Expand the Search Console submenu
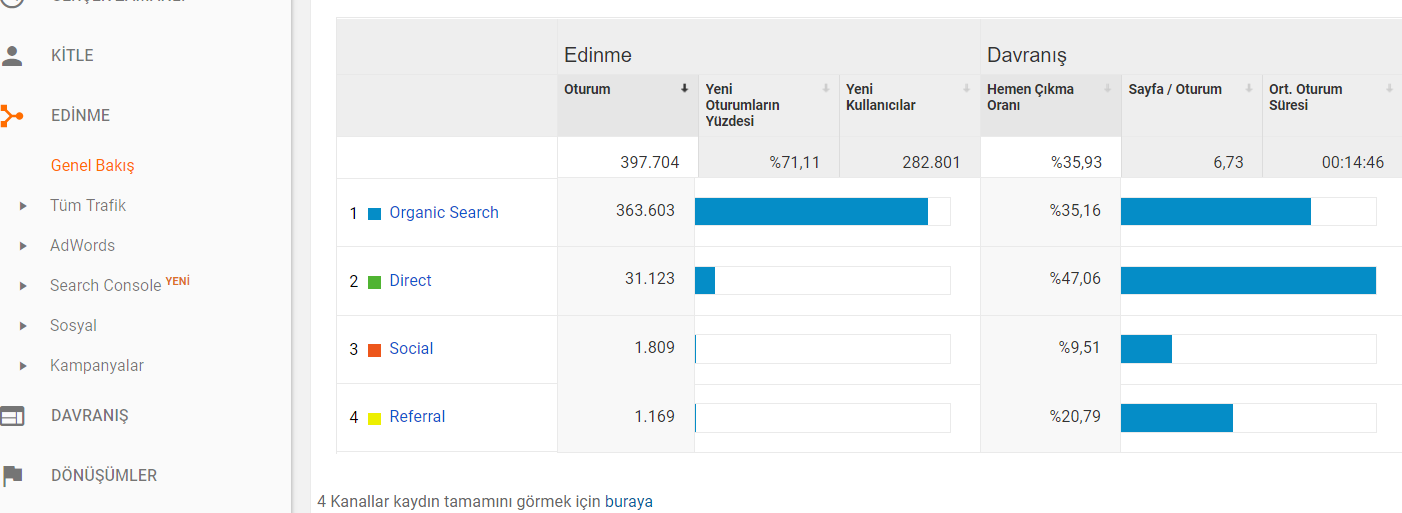 point(23,286)
